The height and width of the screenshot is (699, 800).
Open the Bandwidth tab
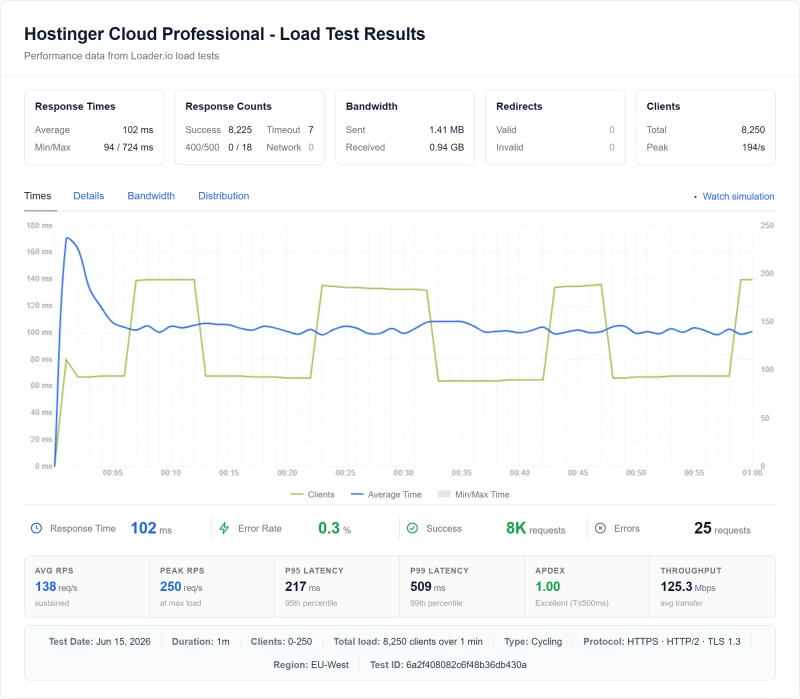tap(151, 196)
